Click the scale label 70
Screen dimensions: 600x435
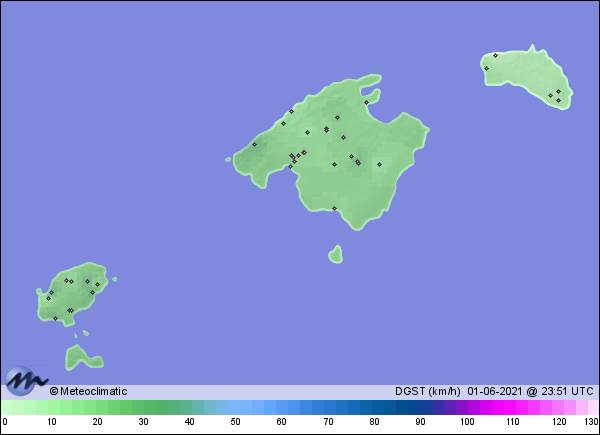[x=328, y=422]
